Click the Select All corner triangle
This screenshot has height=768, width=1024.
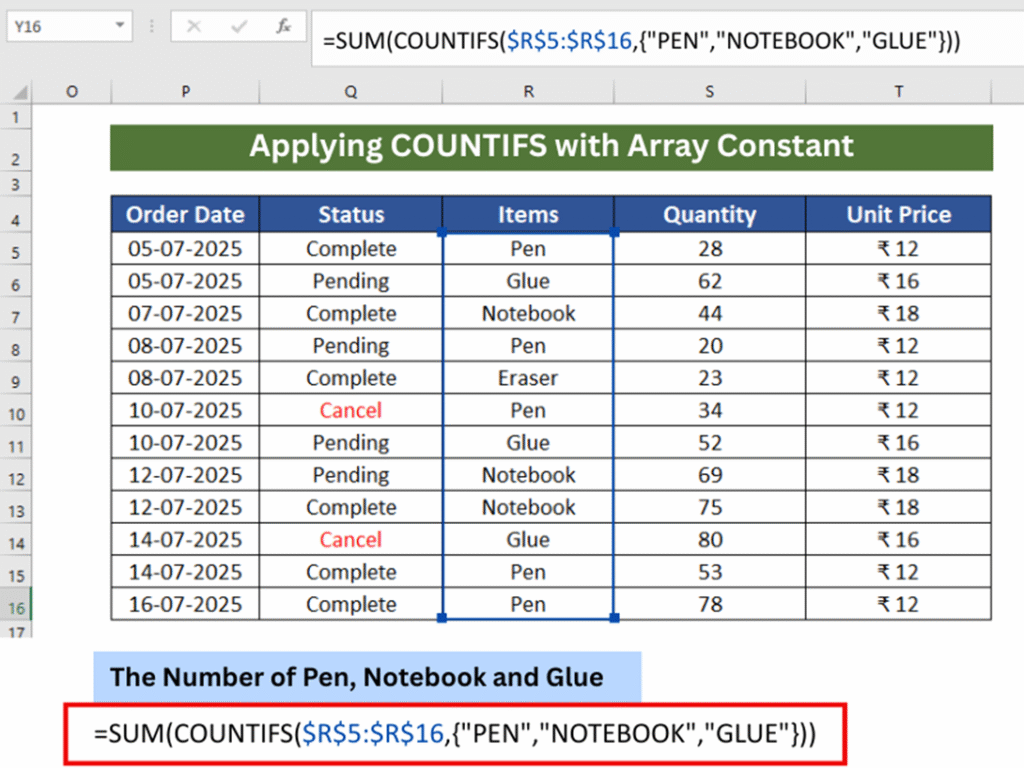click(x=20, y=92)
